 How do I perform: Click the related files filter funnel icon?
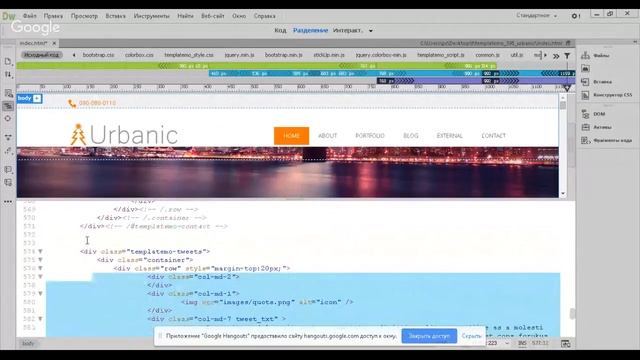tap(567, 56)
